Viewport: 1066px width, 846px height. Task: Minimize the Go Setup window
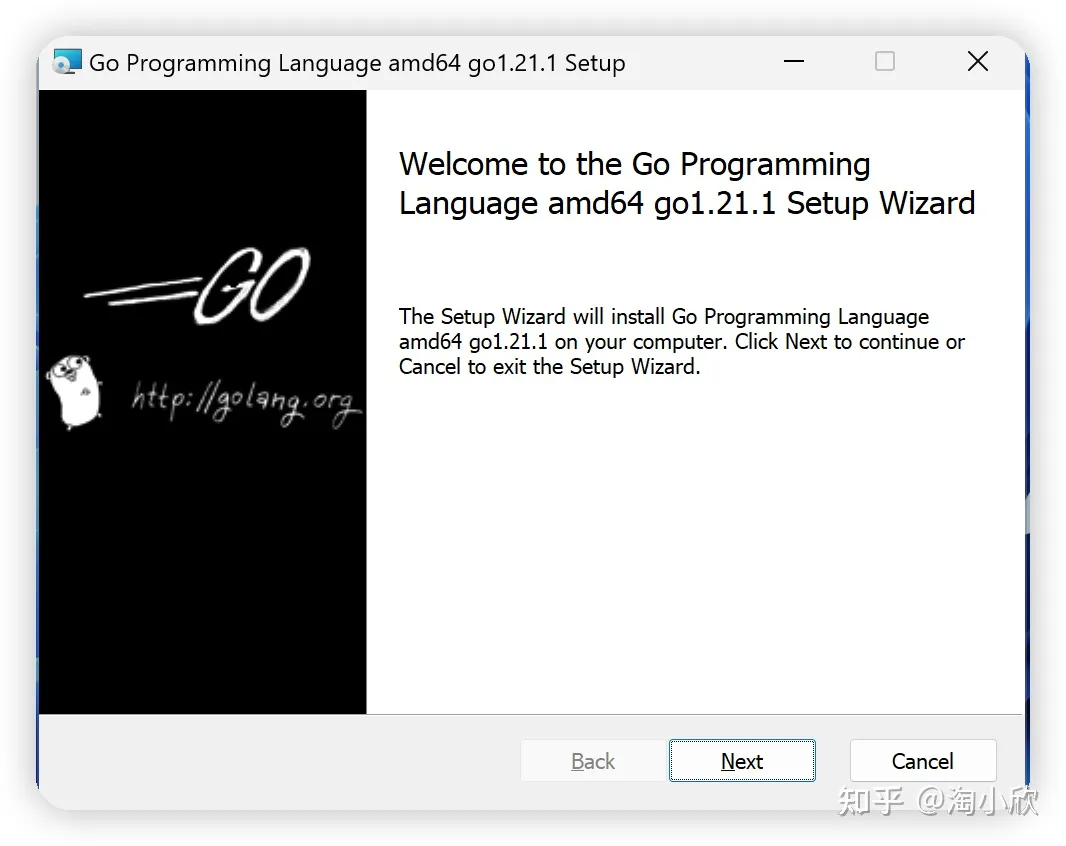[794, 62]
